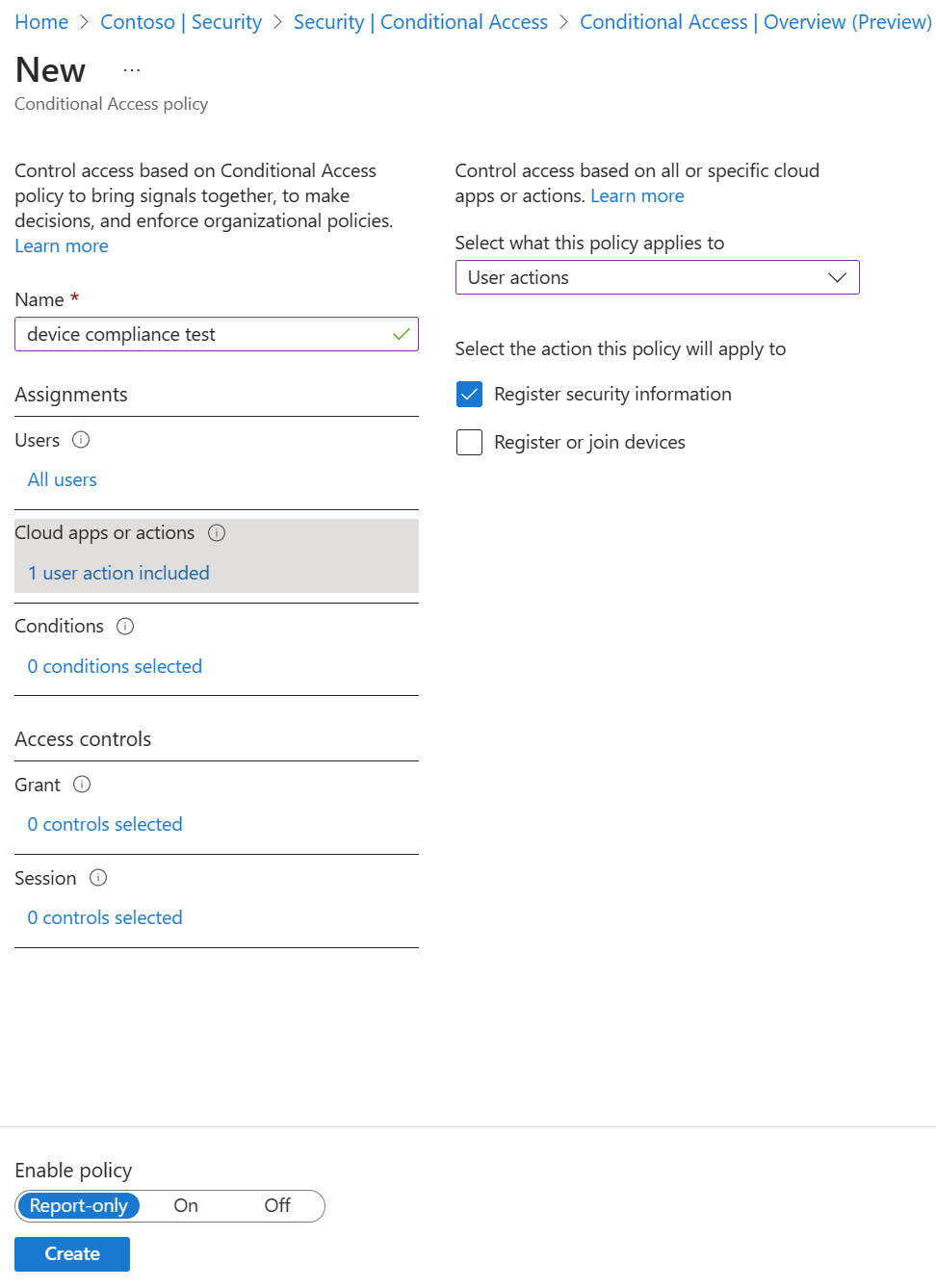936x1288 pixels.
Task: Click the info icon next to Cloud apps or actions
Action: tap(217, 532)
